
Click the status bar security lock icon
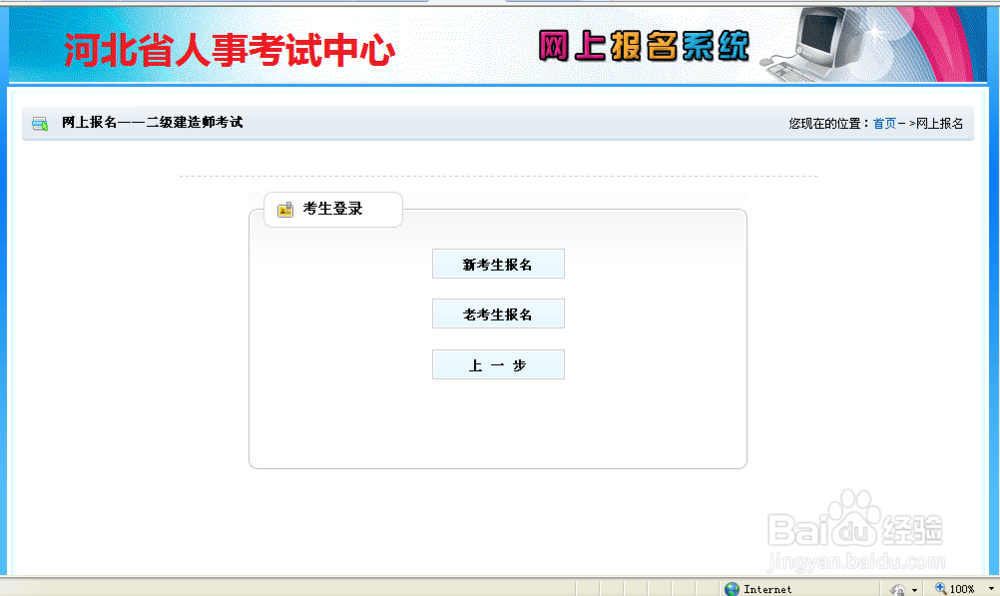coord(897,590)
